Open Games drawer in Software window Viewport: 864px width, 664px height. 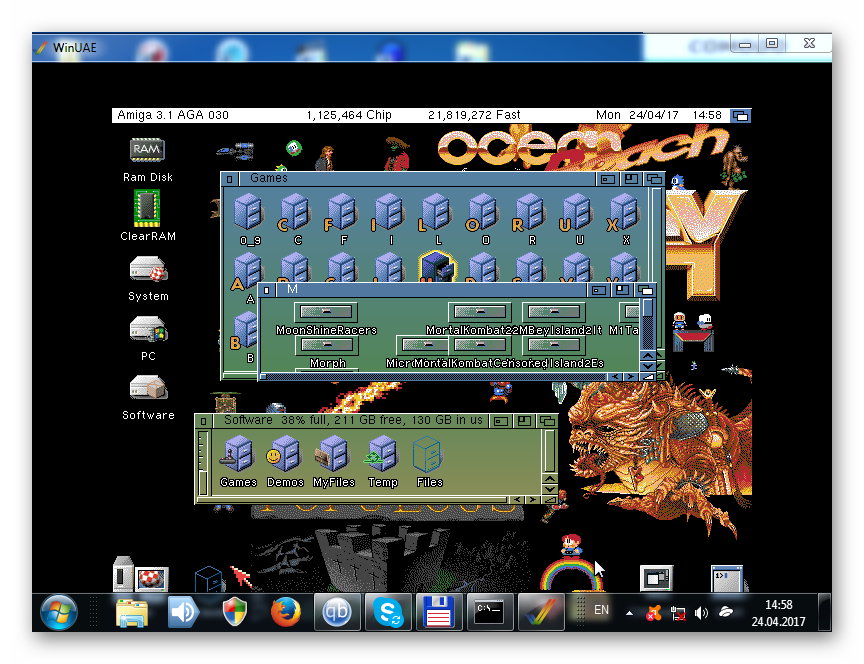point(237,455)
